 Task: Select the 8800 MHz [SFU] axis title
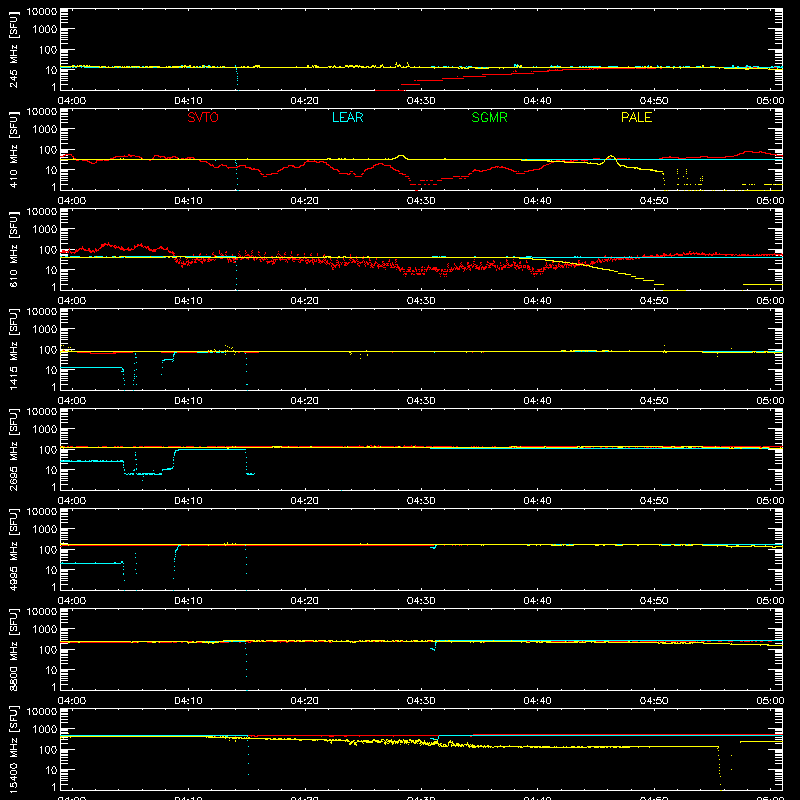(x=14, y=649)
